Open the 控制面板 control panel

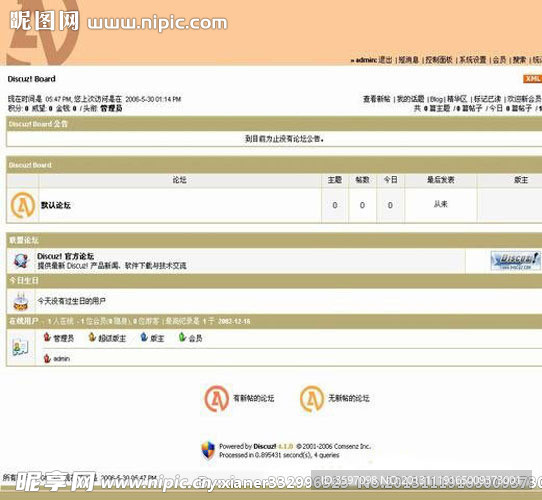coord(439,60)
